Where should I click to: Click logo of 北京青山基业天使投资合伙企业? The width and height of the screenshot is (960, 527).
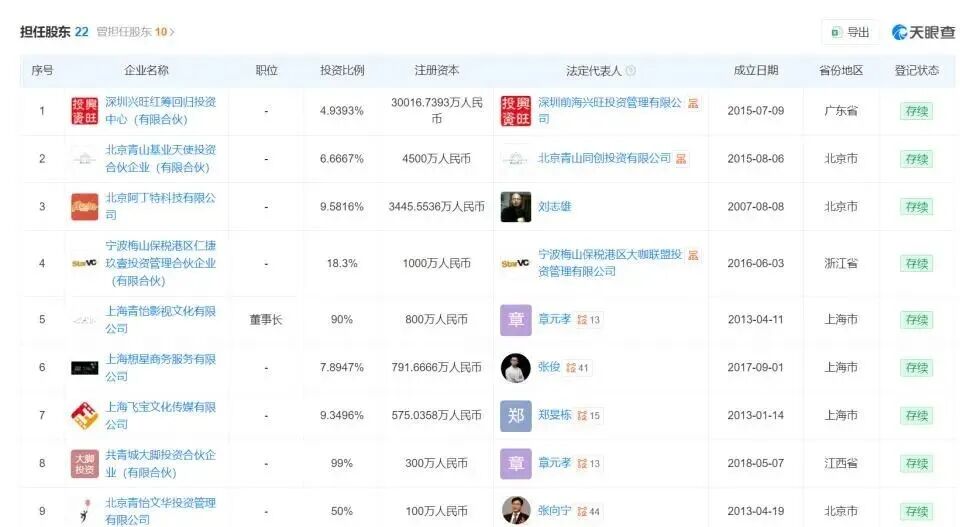pyautogui.click(x=84, y=159)
